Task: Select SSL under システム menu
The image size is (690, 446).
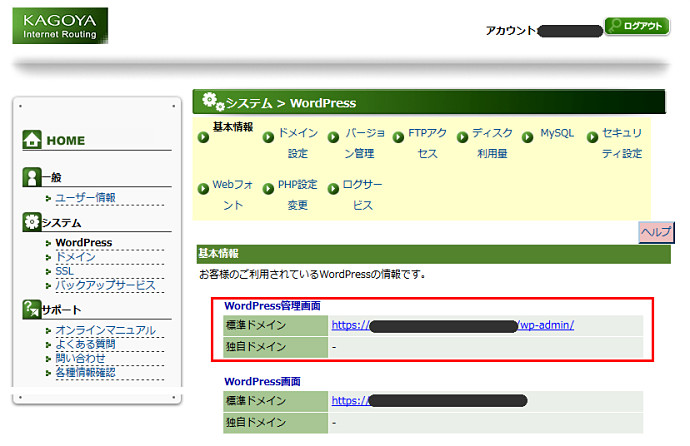Action: click(64, 271)
